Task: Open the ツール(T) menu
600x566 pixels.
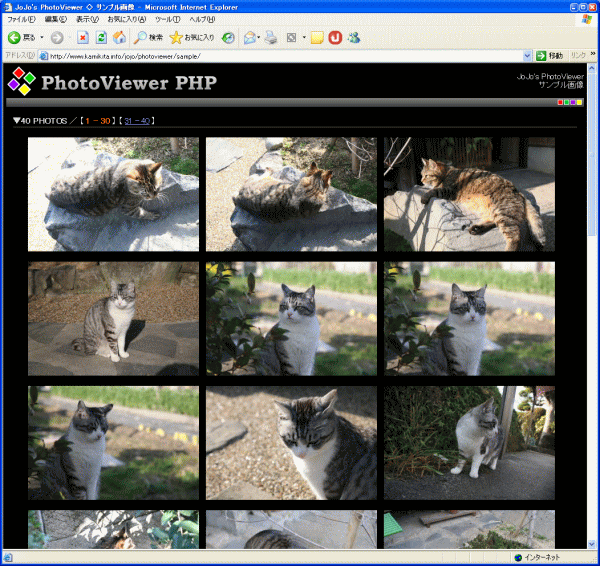Action: (168, 19)
